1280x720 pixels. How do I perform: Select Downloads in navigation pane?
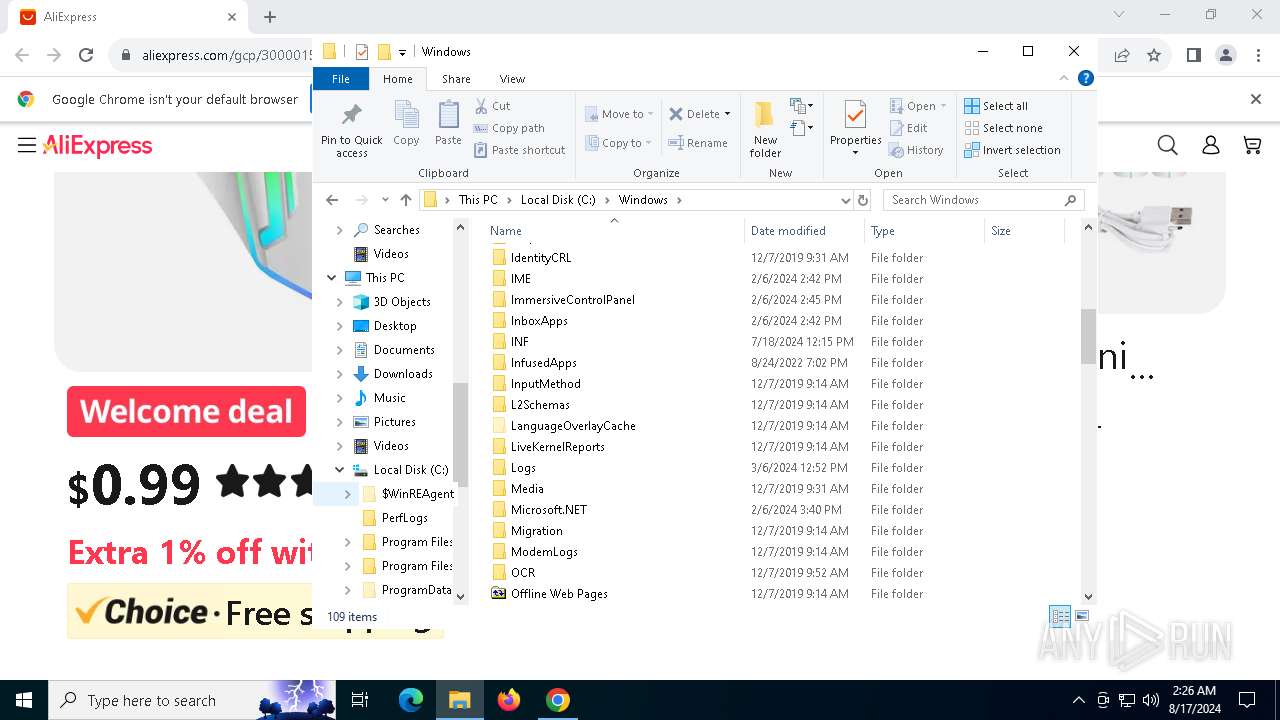pos(403,374)
